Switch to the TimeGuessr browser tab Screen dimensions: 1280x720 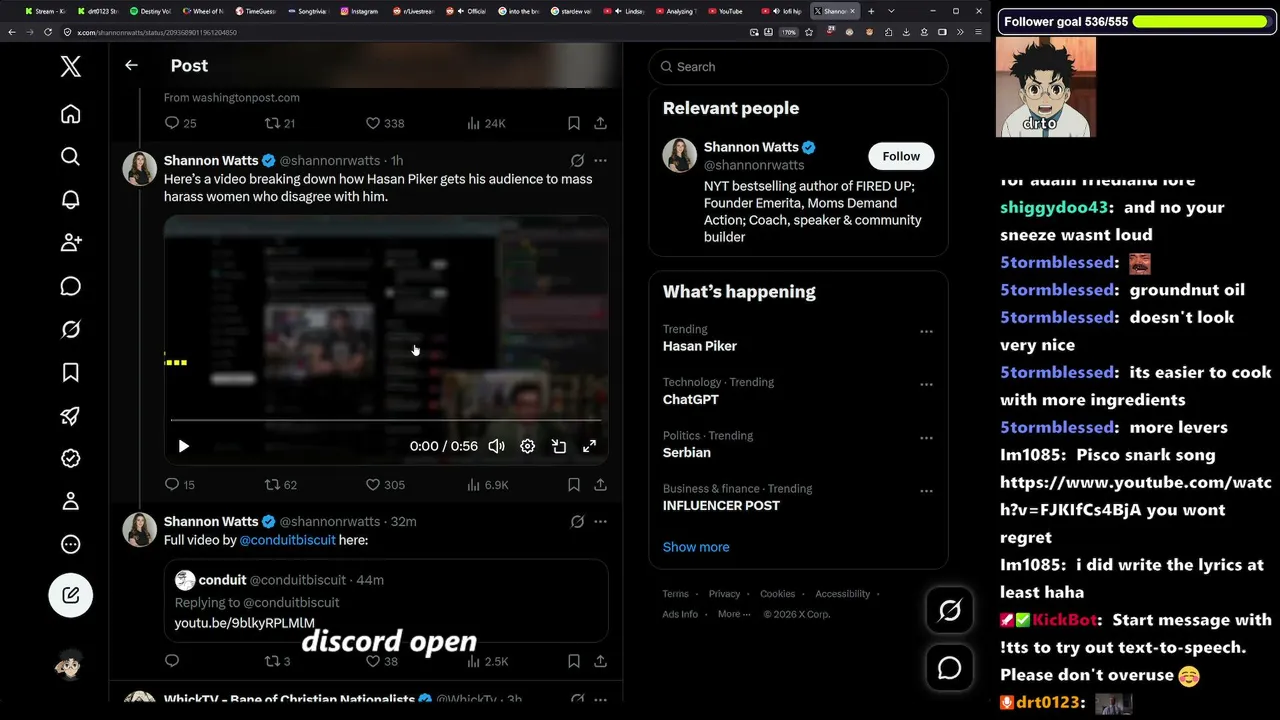point(255,11)
